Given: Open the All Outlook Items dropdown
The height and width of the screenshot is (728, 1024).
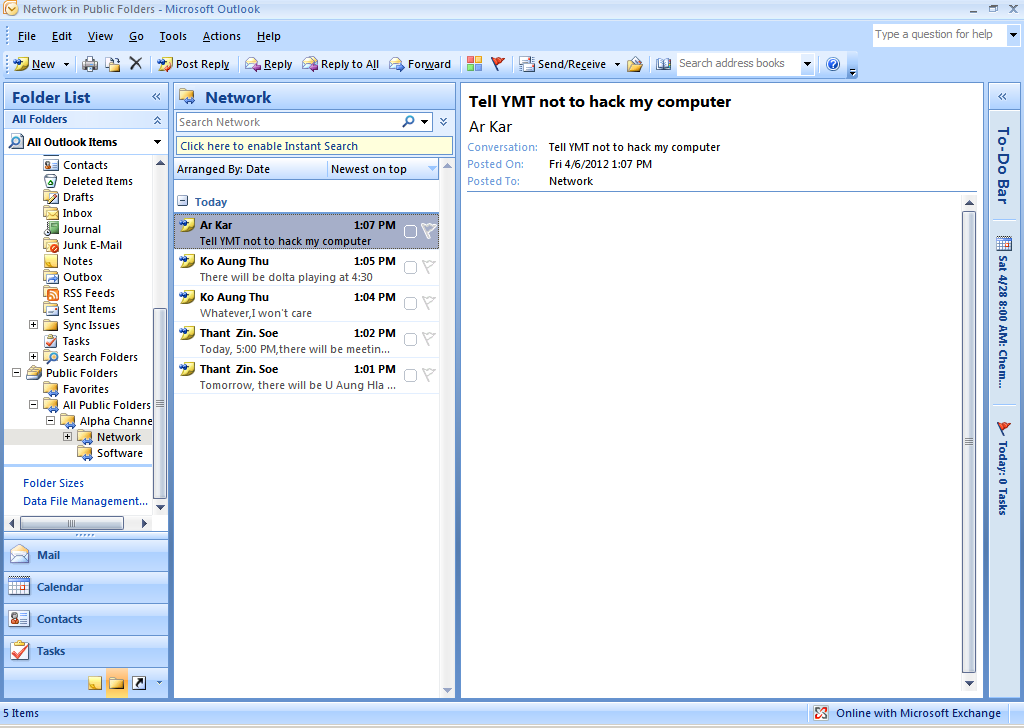Looking at the screenshot, I should (x=157, y=142).
